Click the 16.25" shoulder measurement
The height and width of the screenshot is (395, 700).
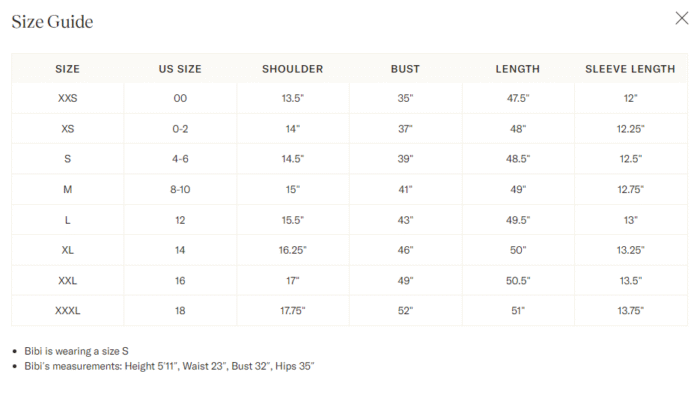[292, 250]
